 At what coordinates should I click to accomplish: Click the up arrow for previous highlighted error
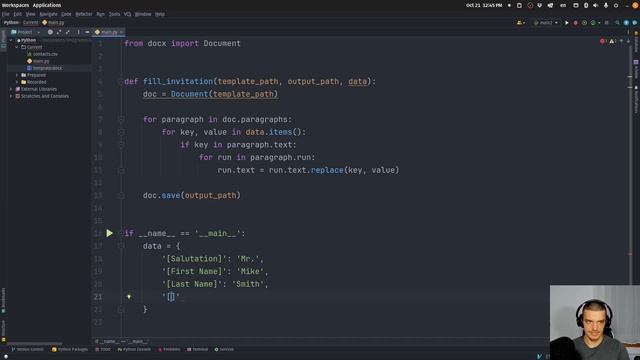(622, 41)
